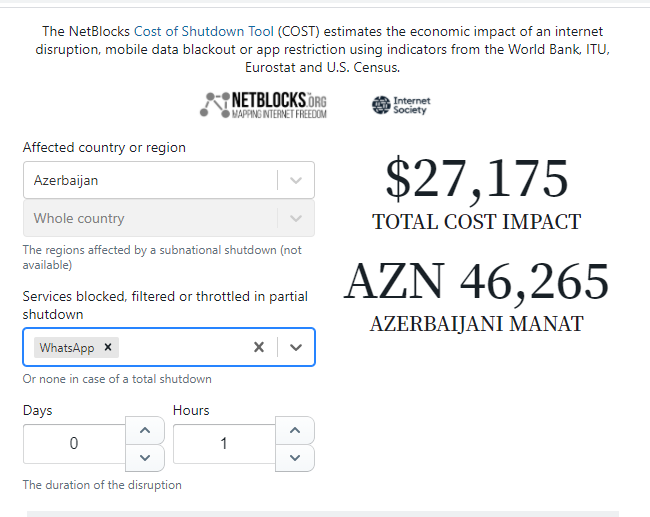Focus the Days number input field
This screenshot has height=517, width=650.
point(74,444)
